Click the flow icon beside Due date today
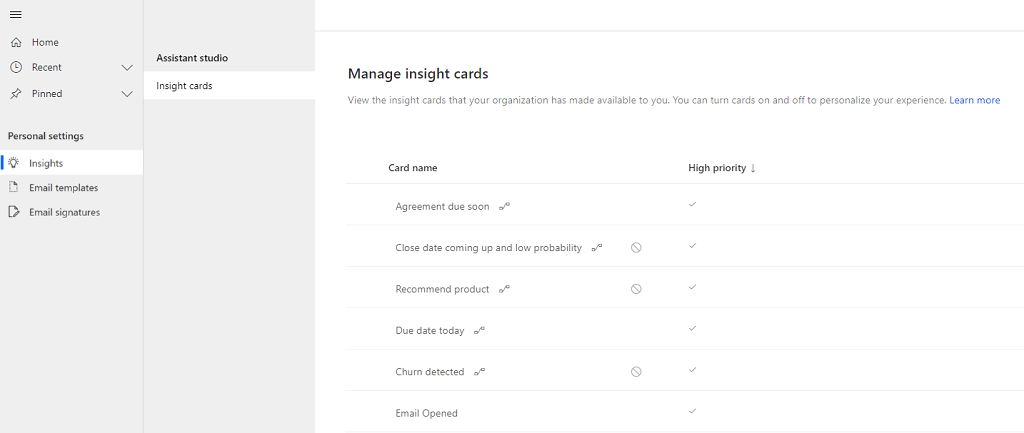 pyautogui.click(x=479, y=330)
